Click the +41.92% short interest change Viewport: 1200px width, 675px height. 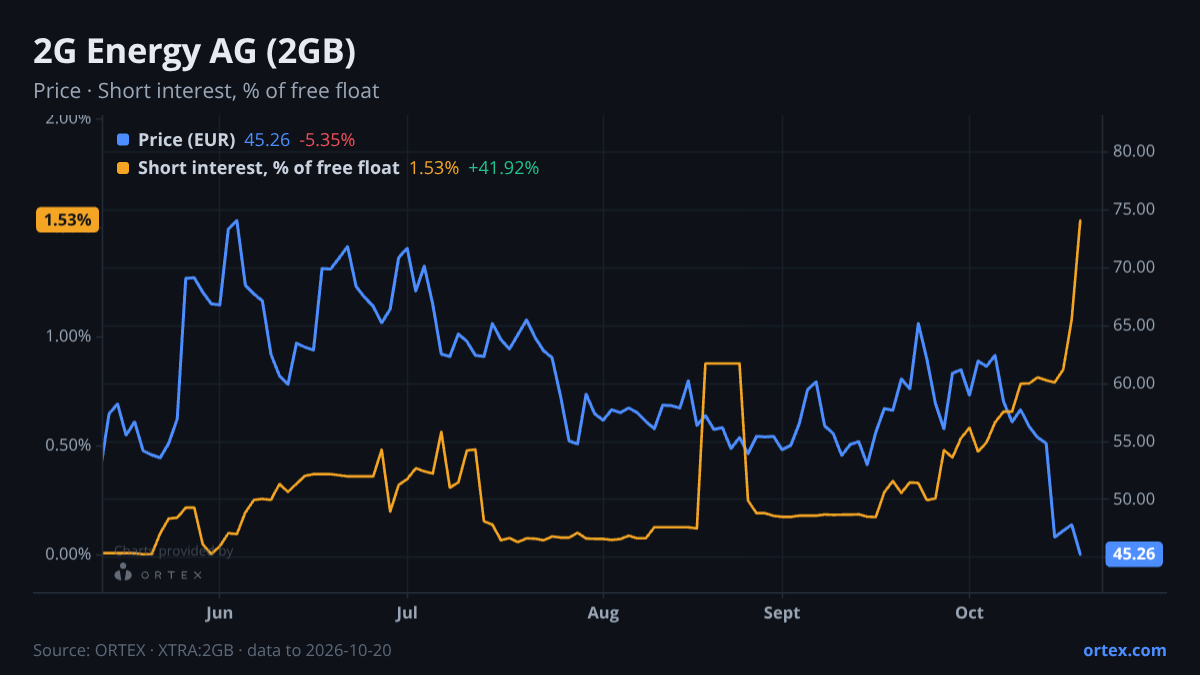click(x=503, y=168)
